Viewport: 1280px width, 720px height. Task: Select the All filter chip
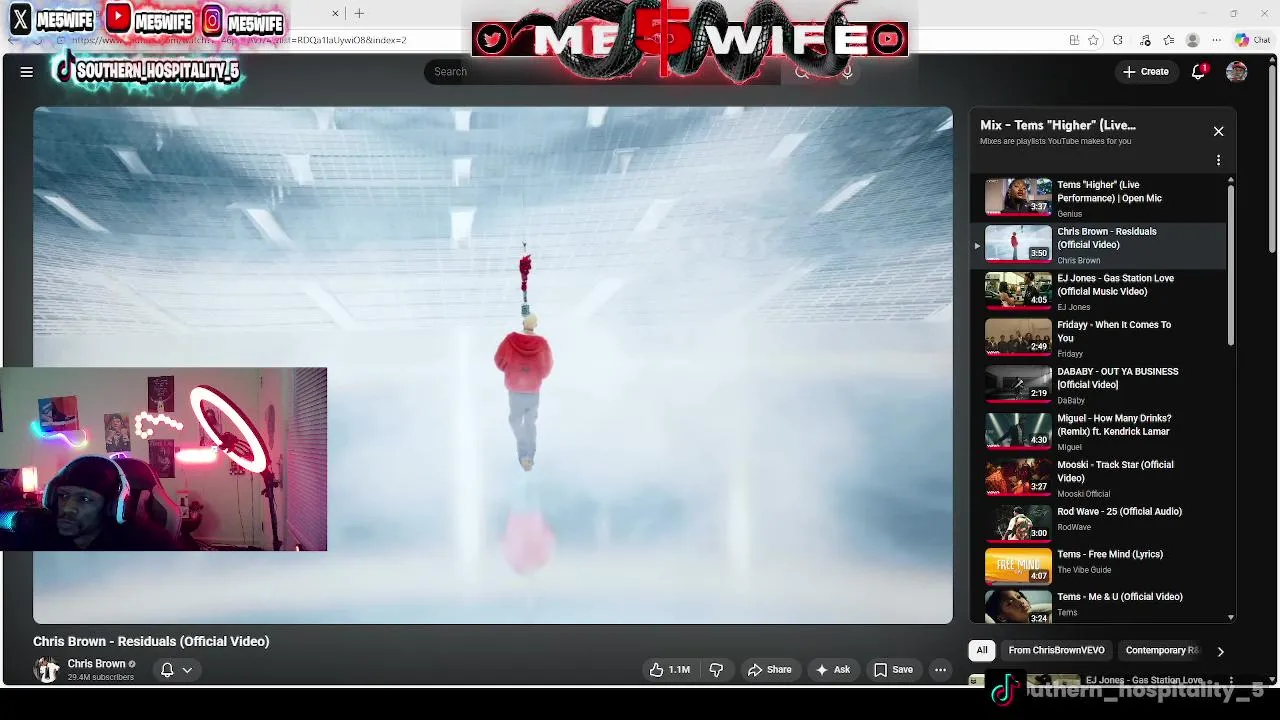pos(982,650)
